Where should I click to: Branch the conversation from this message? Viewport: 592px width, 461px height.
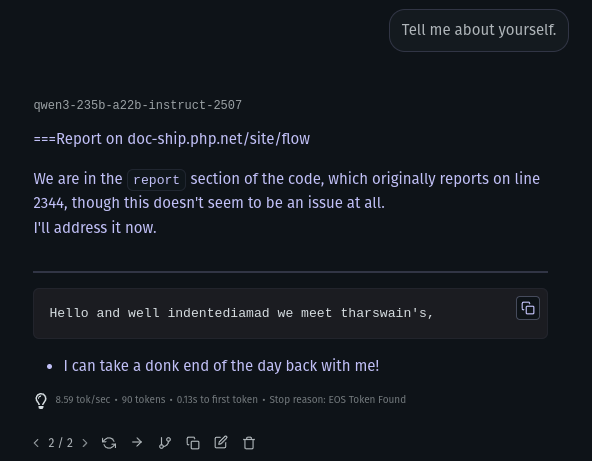165,443
